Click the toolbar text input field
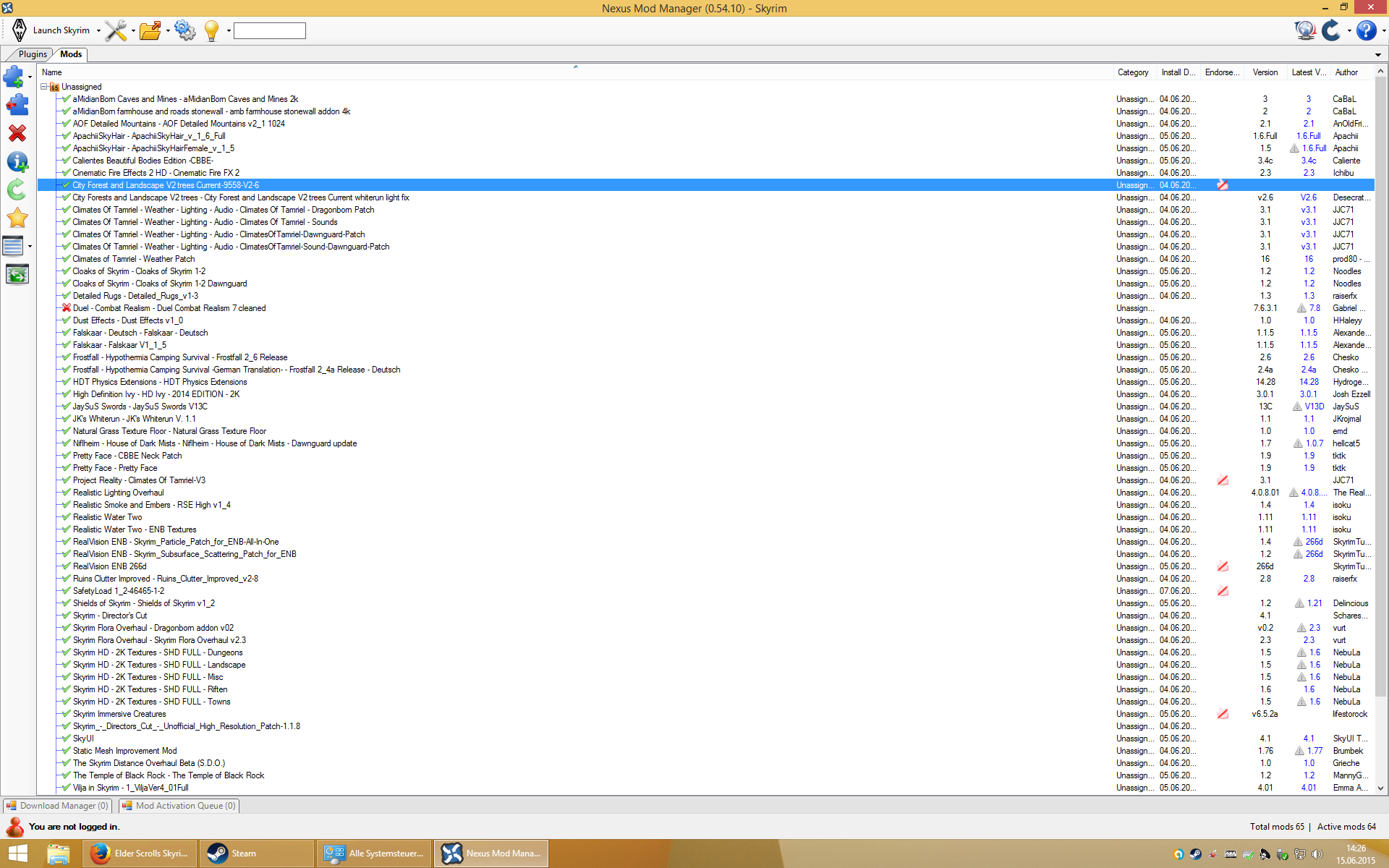The image size is (1389, 868). coord(269,30)
